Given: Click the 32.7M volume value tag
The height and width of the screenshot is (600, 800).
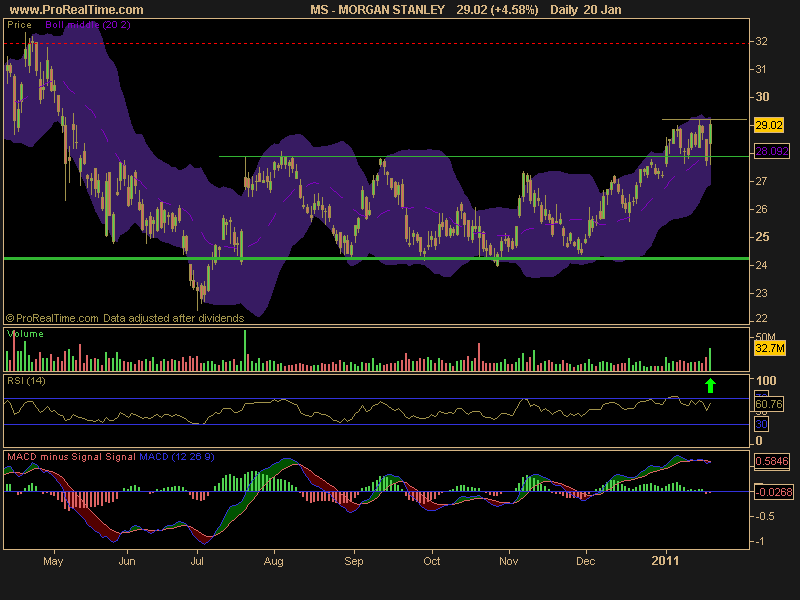Looking at the screenshot, I should [770, 348].
